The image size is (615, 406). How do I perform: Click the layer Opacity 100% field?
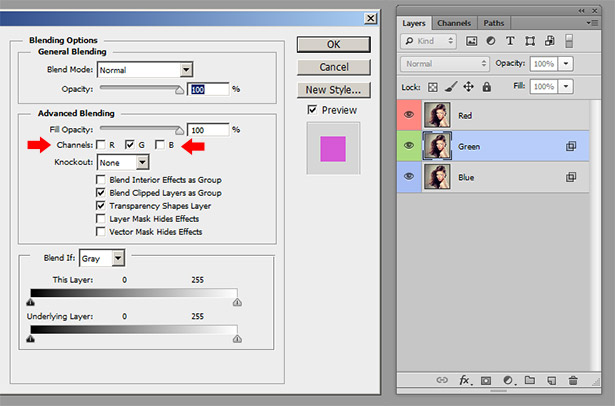(544, 64)
